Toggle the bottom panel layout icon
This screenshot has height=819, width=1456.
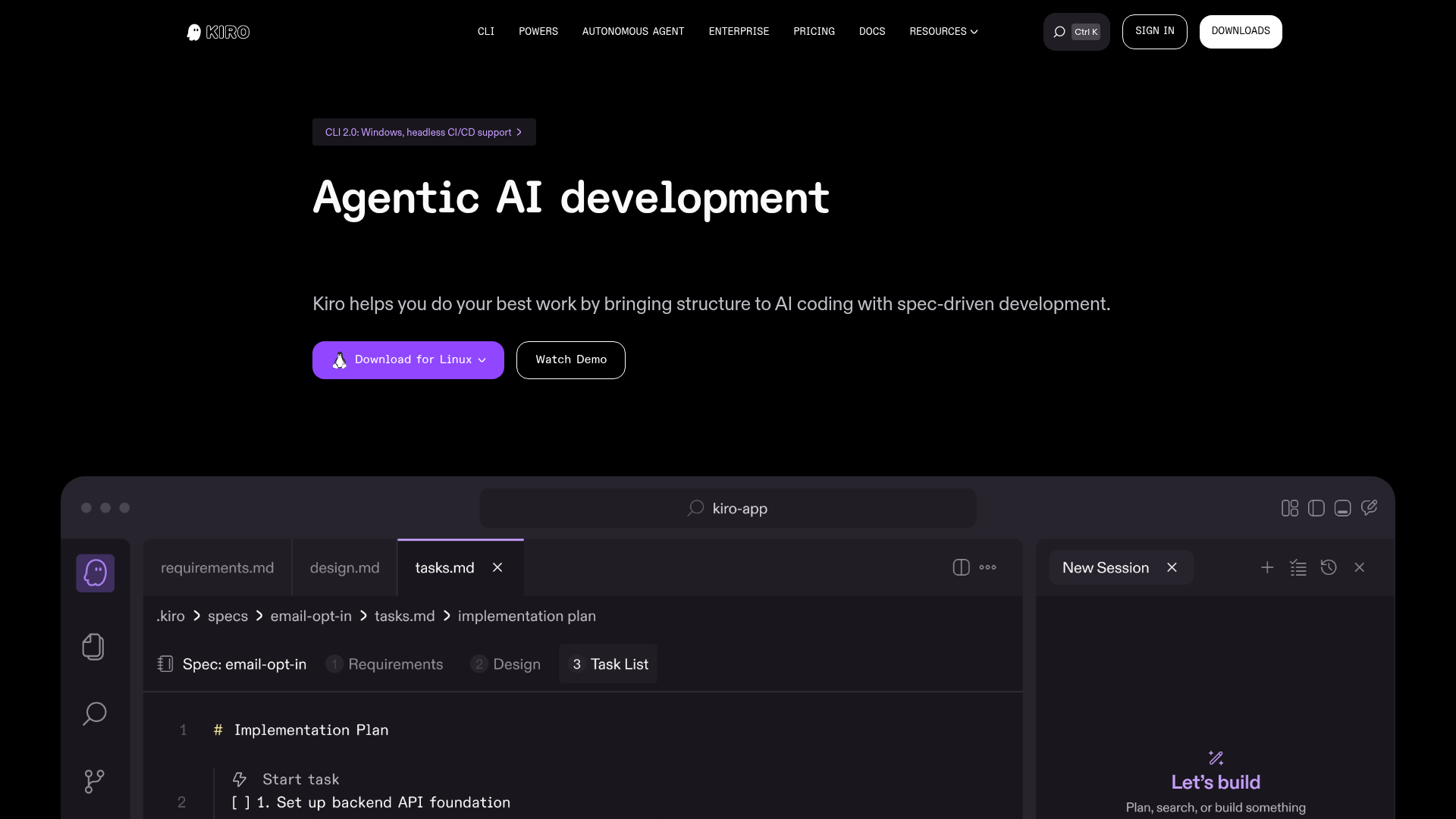pyautogui.click(x=1342, y=508)
